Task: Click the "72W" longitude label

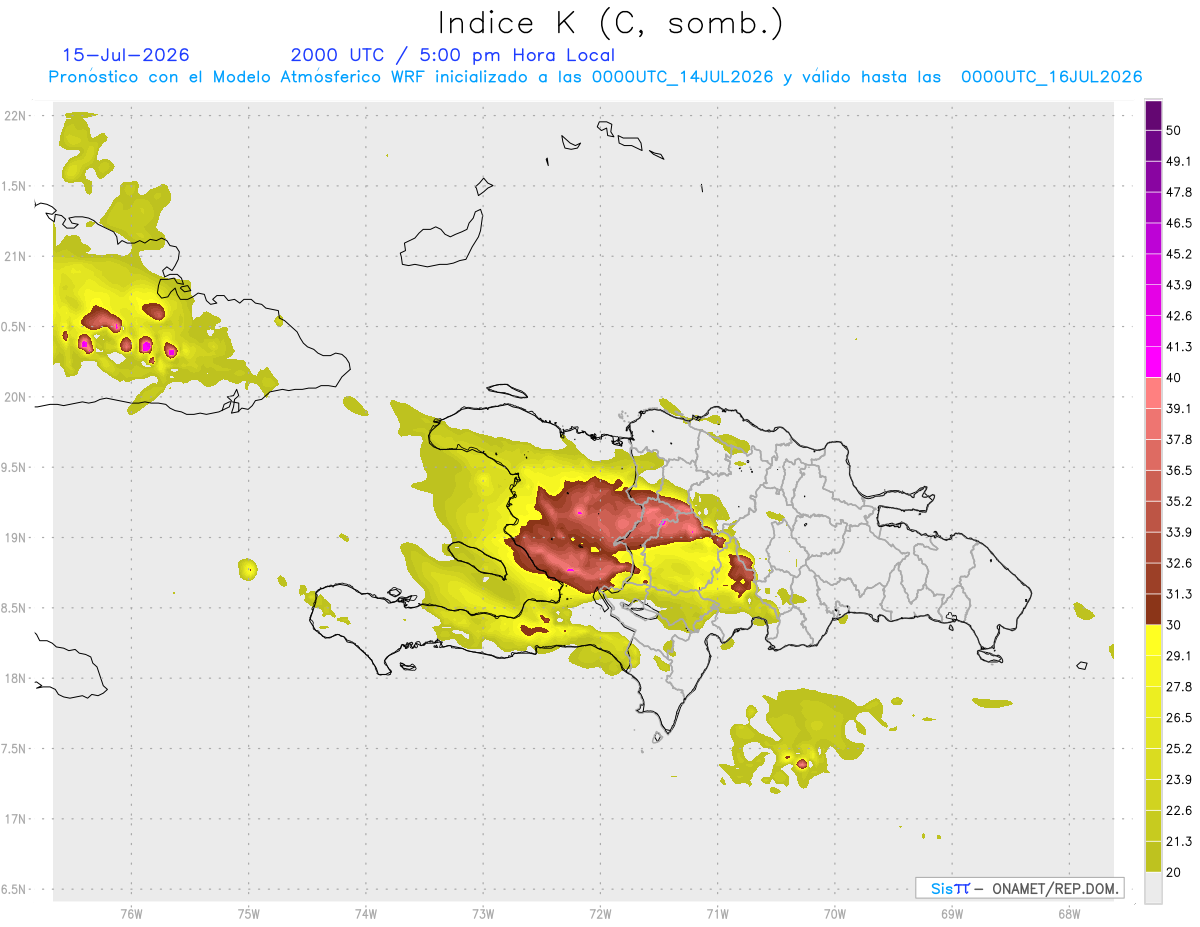Action: coord(600,913)
